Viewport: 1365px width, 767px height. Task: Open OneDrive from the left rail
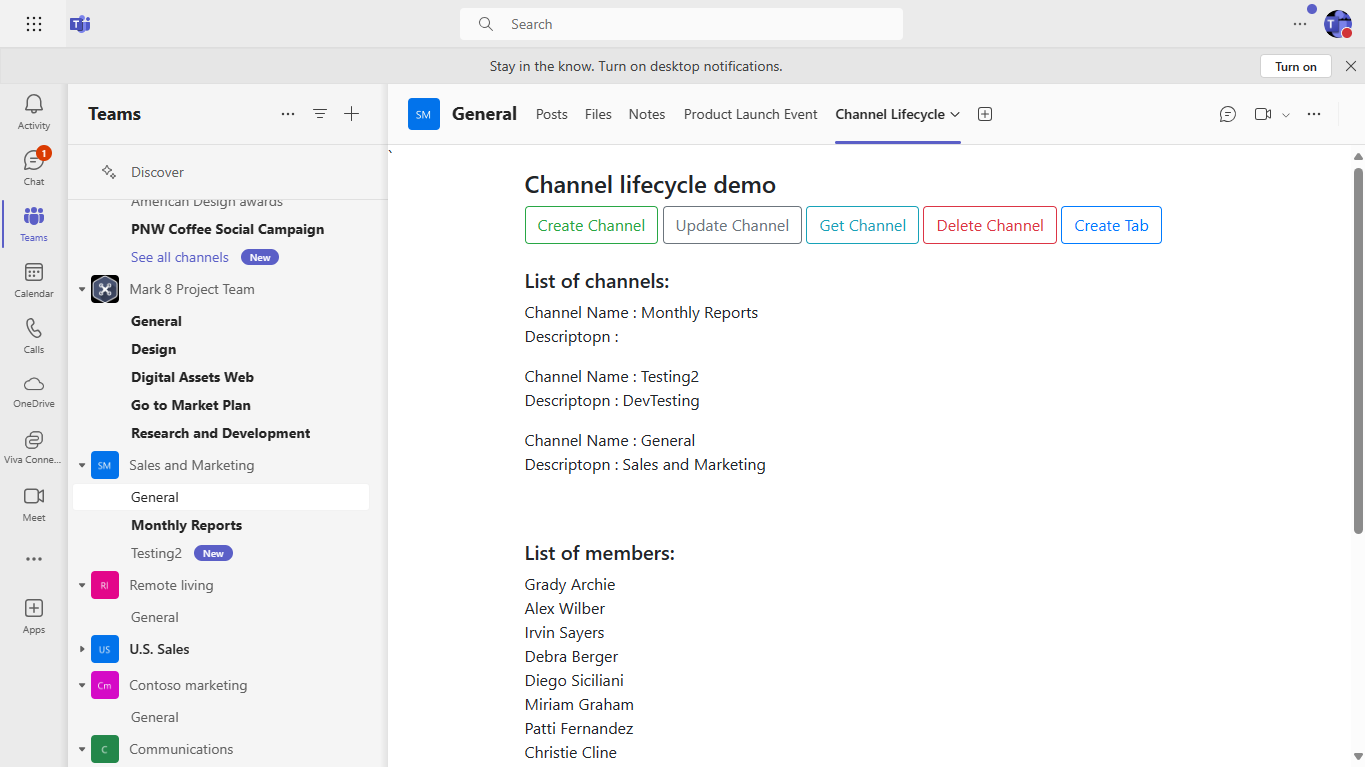click(x=34, y=392)
